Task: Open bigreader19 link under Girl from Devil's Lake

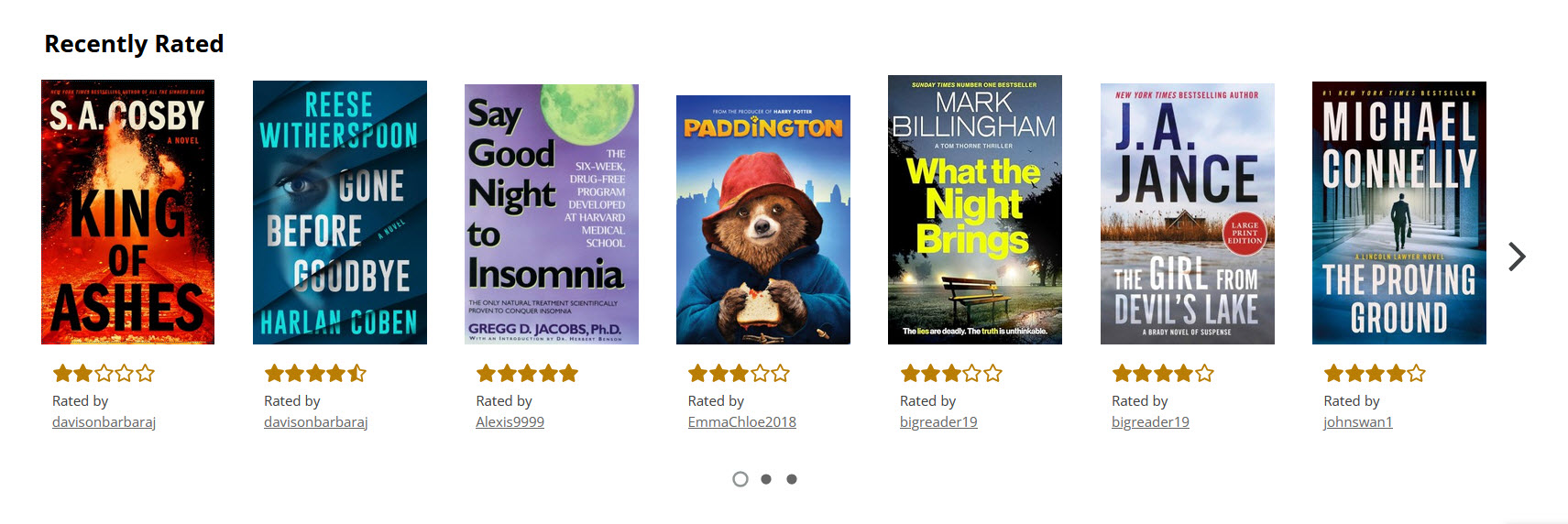Action: [x=1150, y=422]
